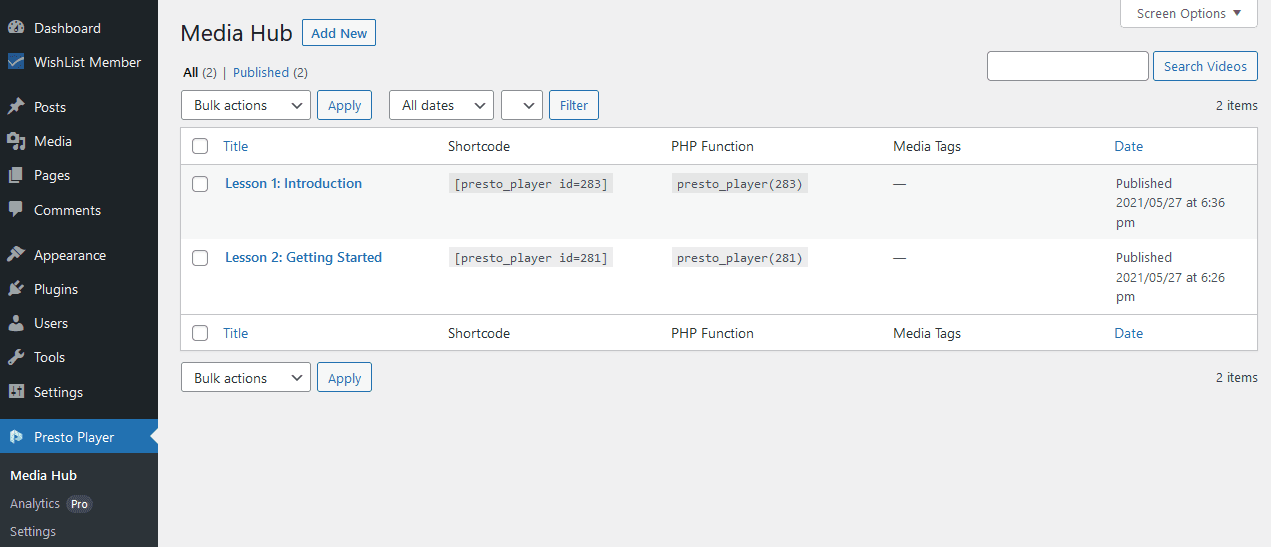The width and height of the screenshot is (1271, 547).
Task: Click the WishList Member sidebar icon
Action: [x=16, y=62]
